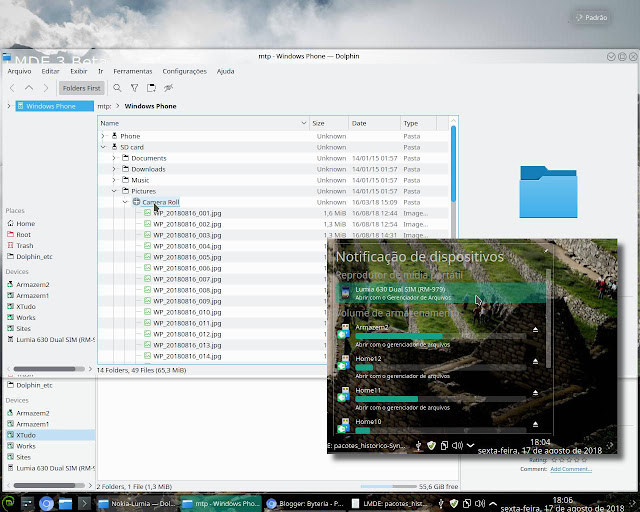
Task: Expand hidden tray icons in taskbar
Action: click(493, 504)
